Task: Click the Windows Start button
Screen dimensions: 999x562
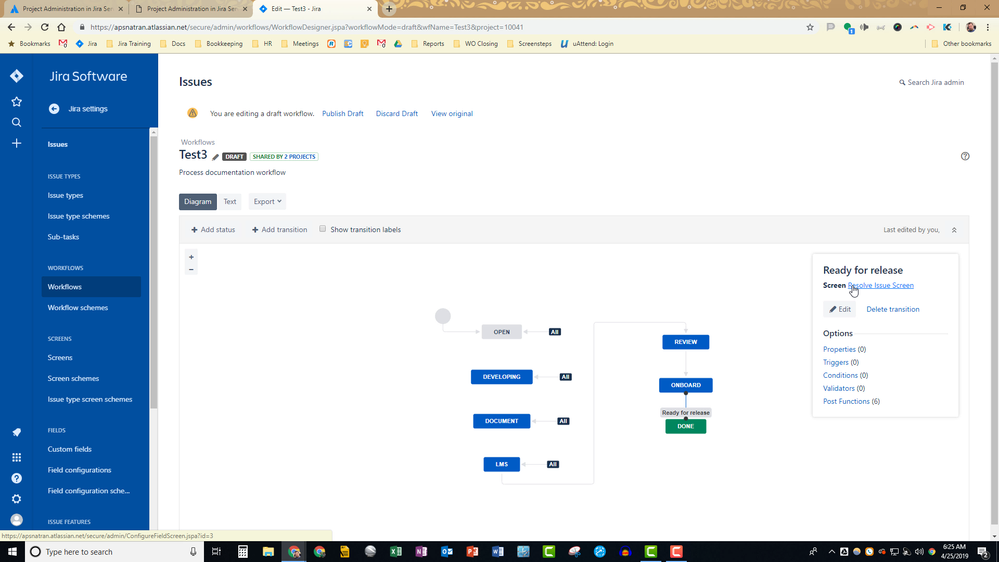Action: [x=12, y=552]
